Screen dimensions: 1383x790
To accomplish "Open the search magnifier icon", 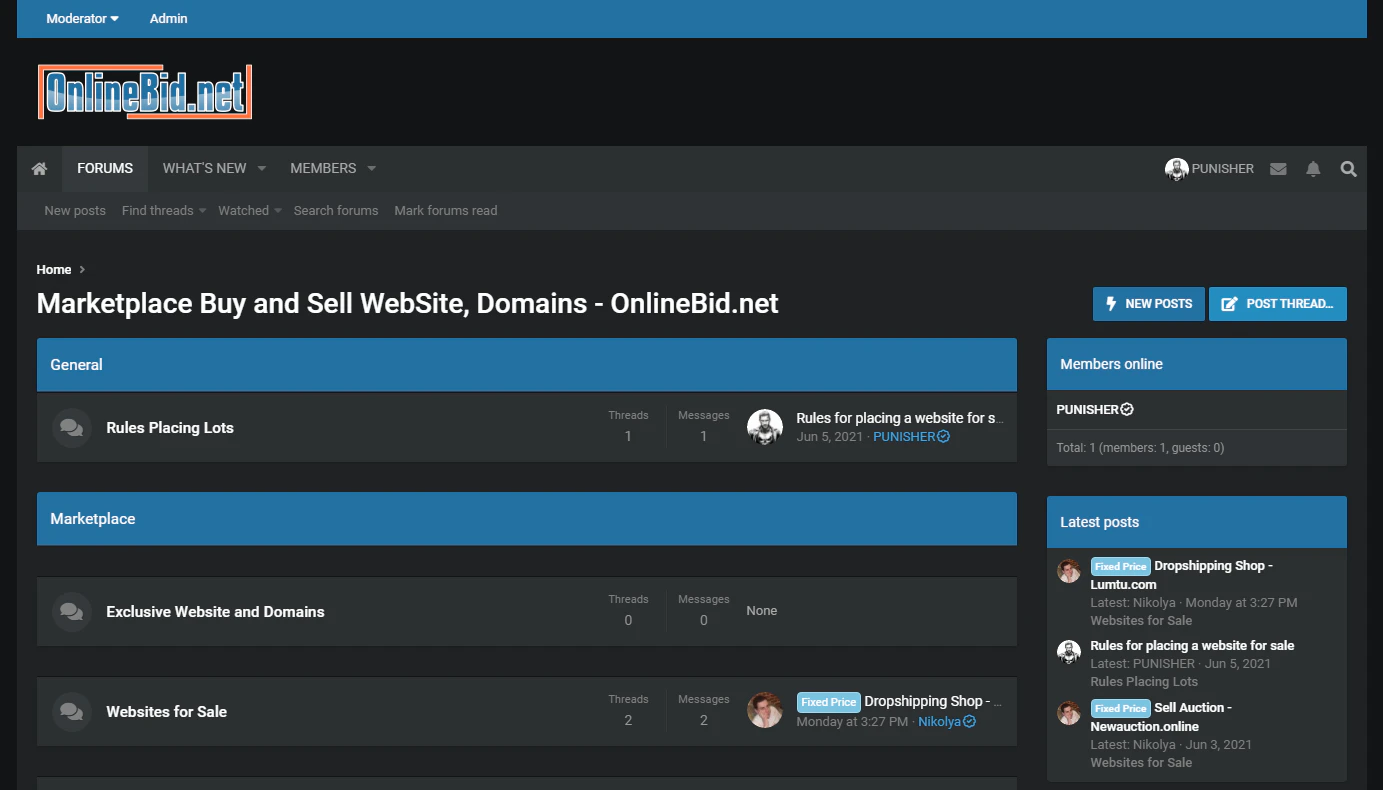I will [x=1348, y=169].
